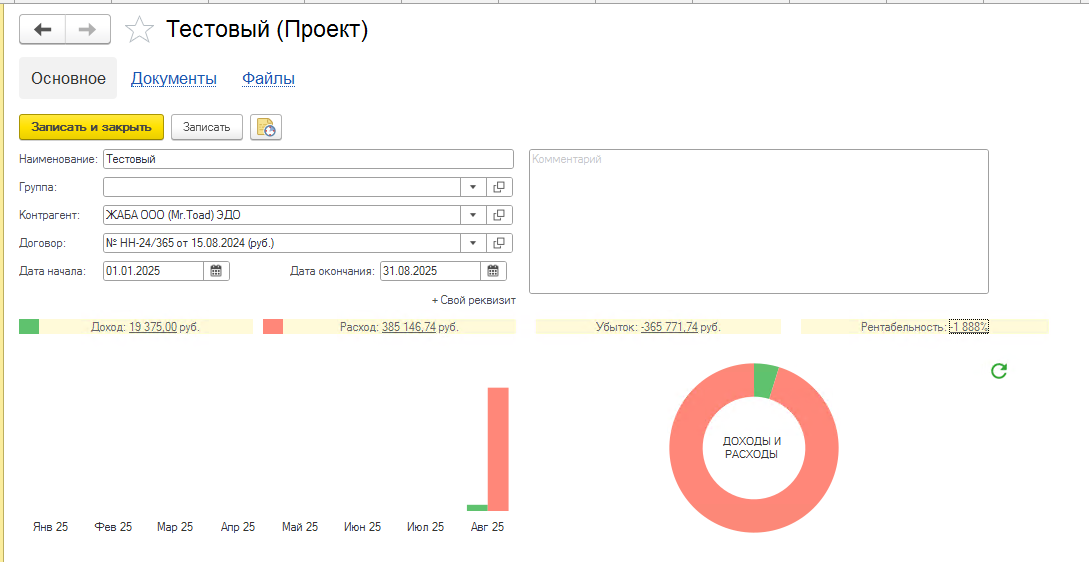The height and width of the screenshot is (562, 1089).
Task: Add a custom field via + Свой реквизит
Action: [474, 301]
